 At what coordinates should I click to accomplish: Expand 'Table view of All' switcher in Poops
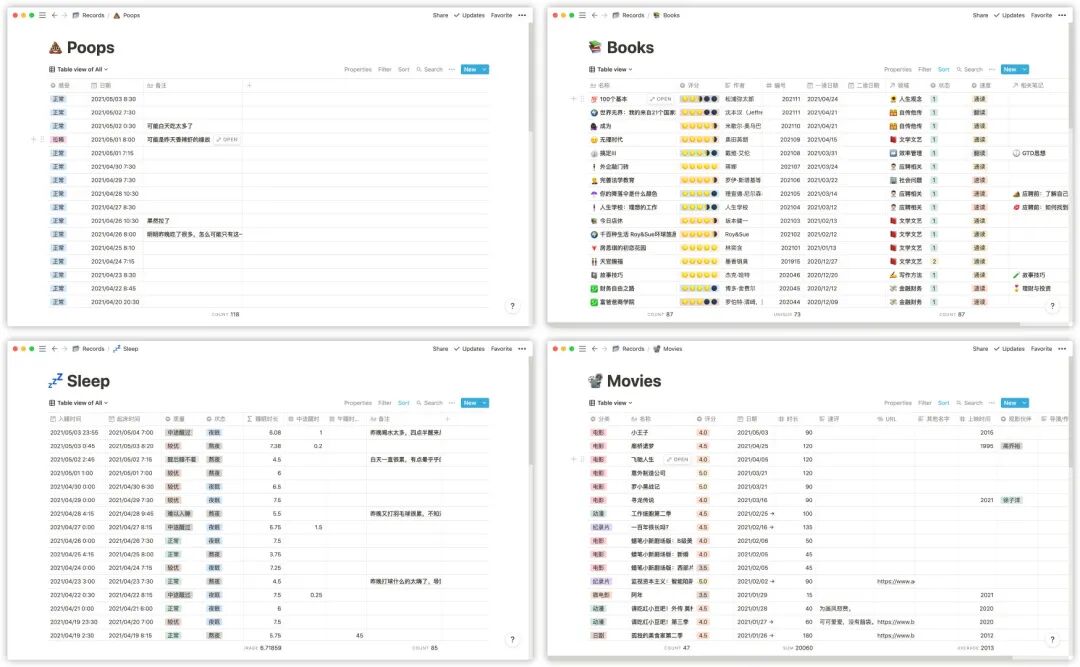tap(79, 70)
